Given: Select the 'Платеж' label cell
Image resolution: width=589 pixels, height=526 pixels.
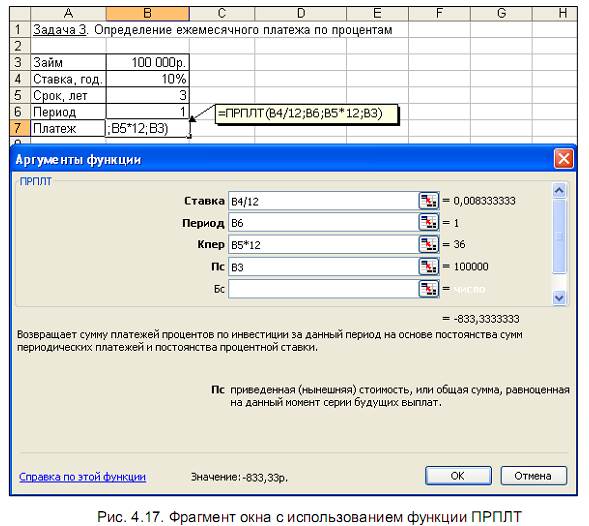Looking at the screenshot, I should point(68,128).
